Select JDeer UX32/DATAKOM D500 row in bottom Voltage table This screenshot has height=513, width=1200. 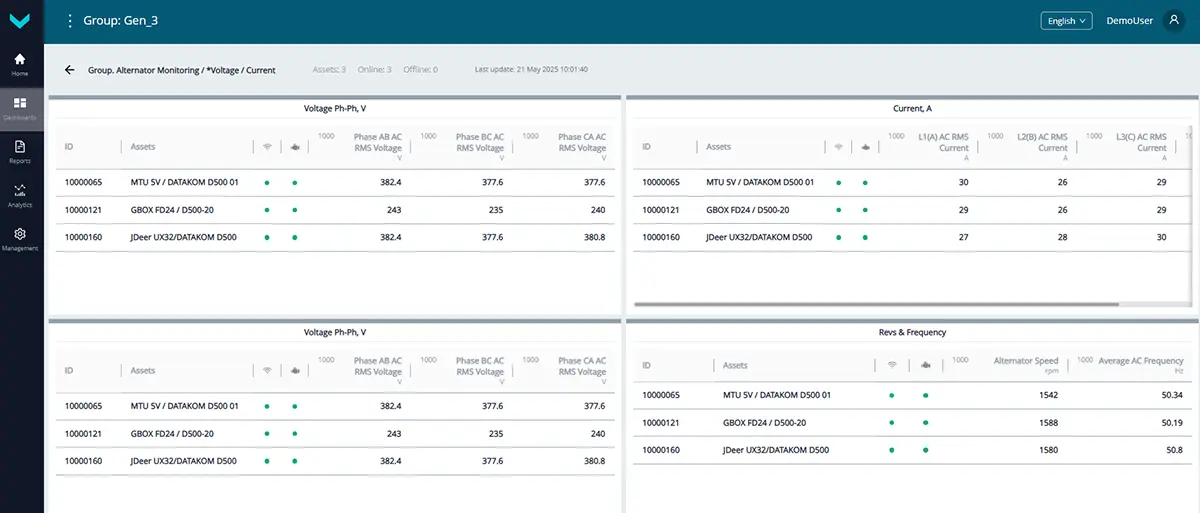(183, 461)
